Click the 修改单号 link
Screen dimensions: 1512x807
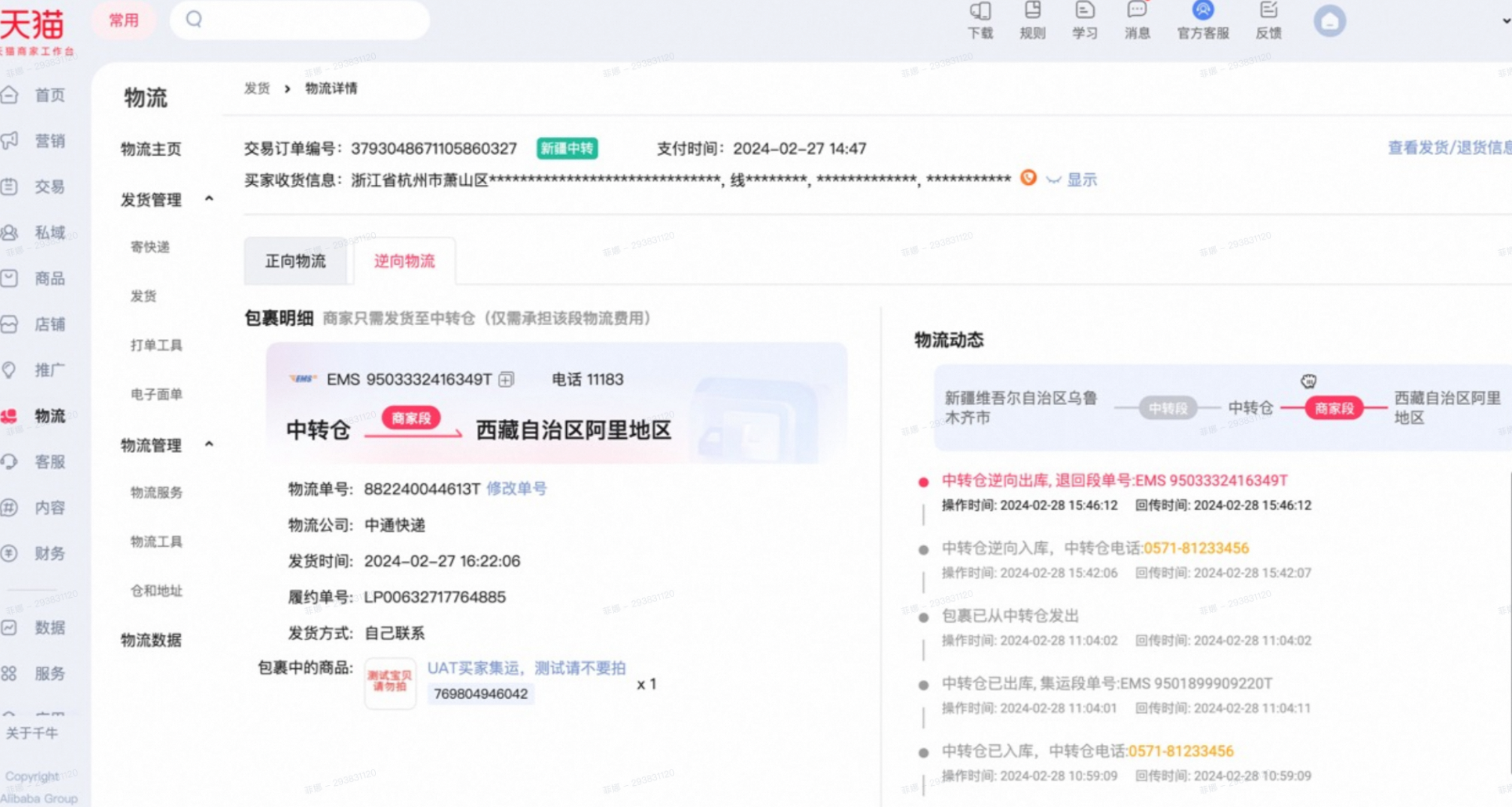(517, 488)
